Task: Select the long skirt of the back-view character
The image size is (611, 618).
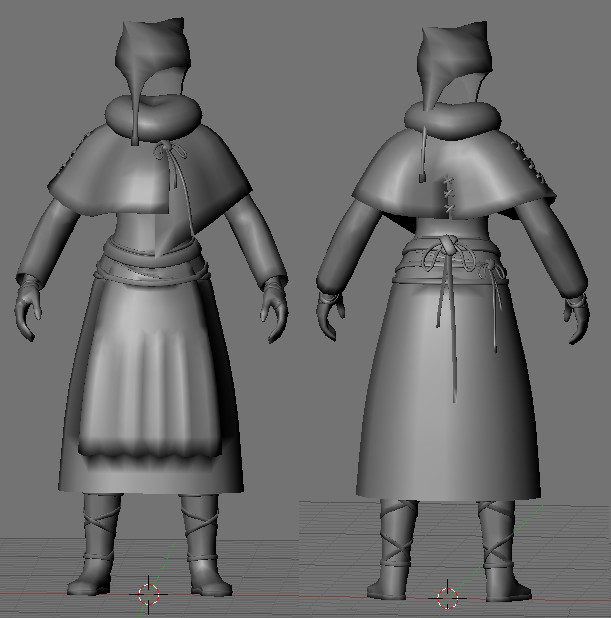Action: pyautogui.click(x=449, y=388)
